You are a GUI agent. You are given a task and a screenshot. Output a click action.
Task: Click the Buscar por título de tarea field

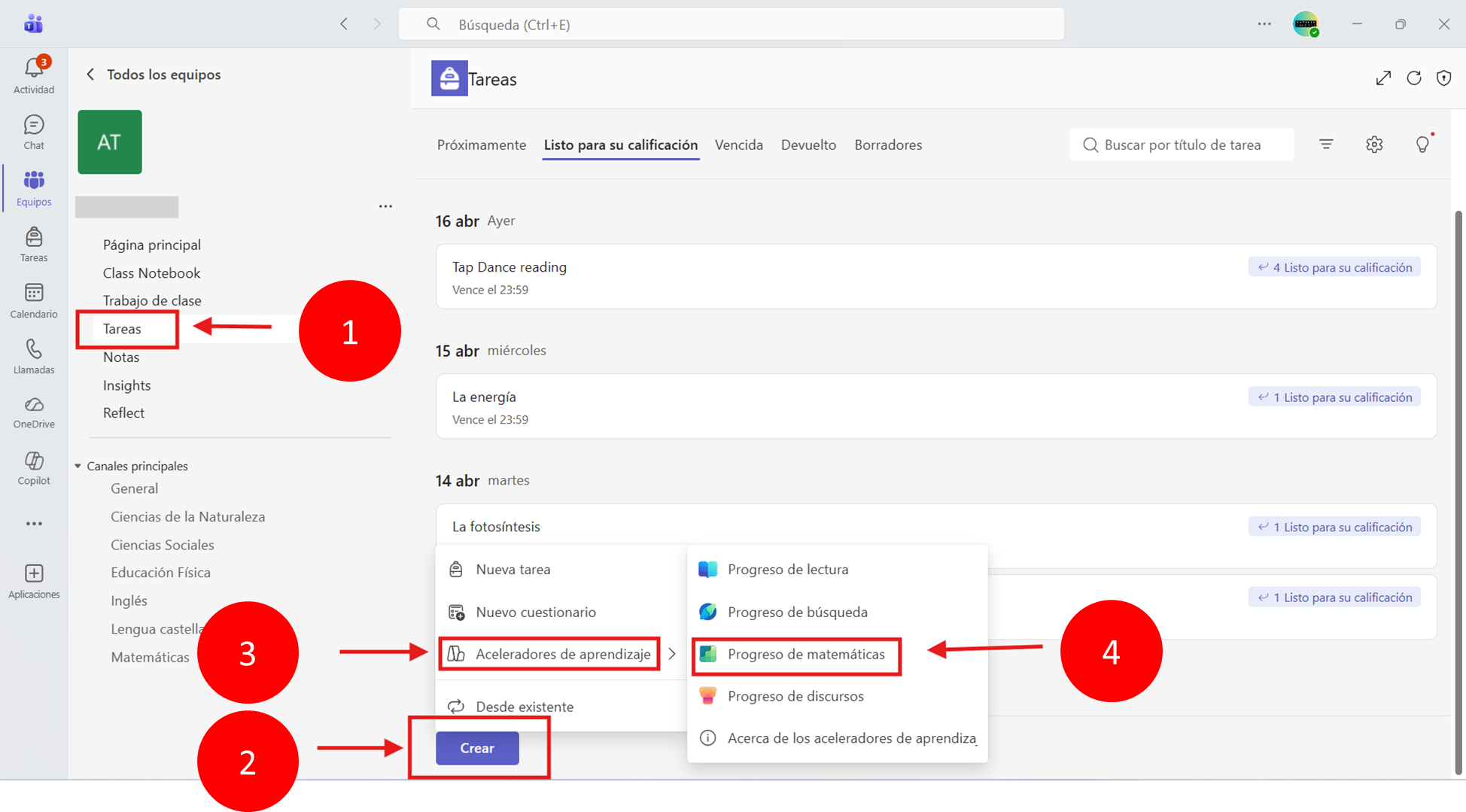coord(1182,144)
